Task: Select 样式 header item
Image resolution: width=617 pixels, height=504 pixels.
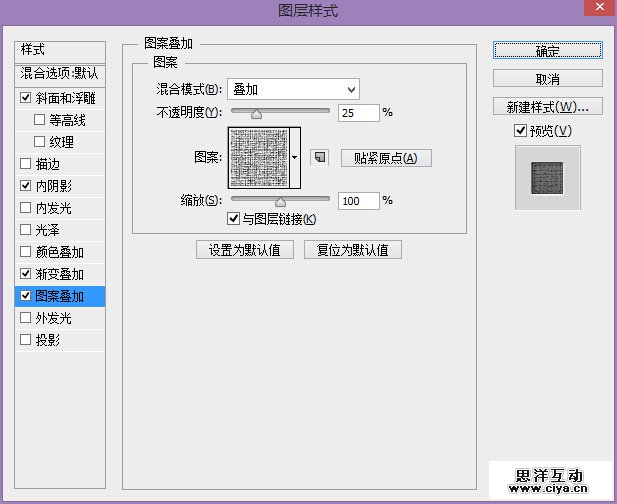Action: pyautogui.click(x=60, y=51)
